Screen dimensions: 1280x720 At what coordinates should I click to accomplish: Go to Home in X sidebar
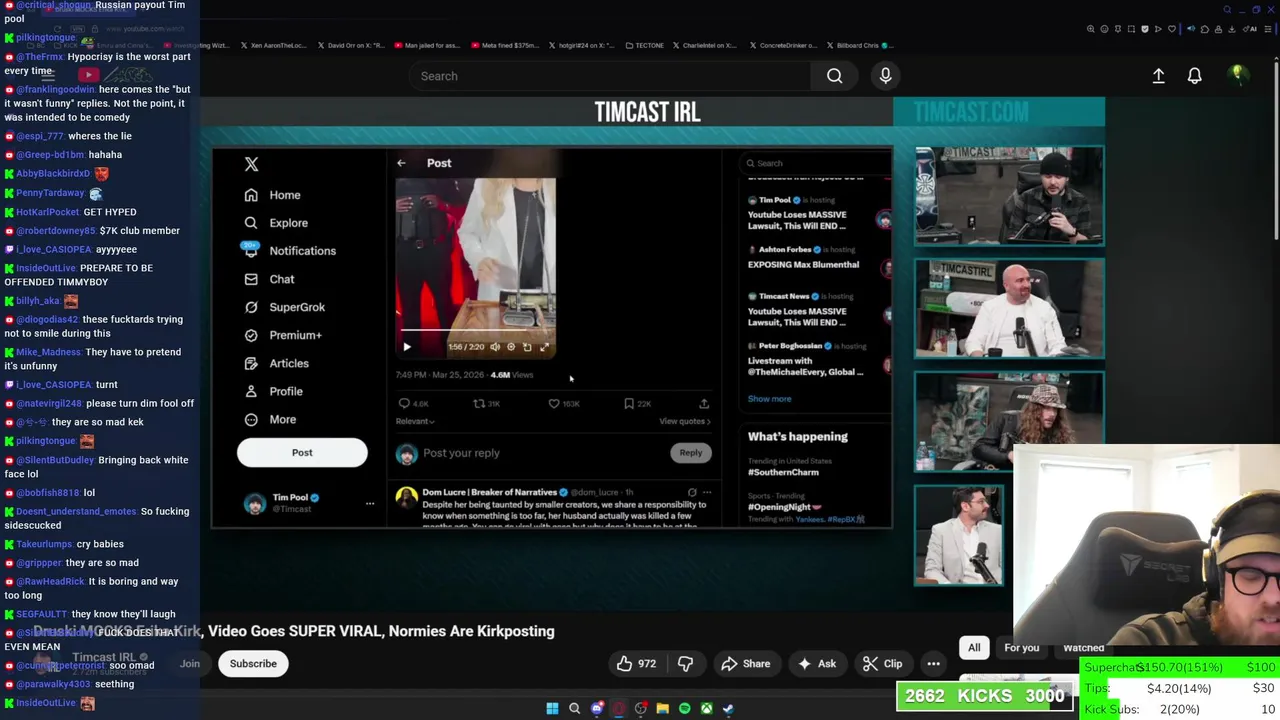(273, 195)
